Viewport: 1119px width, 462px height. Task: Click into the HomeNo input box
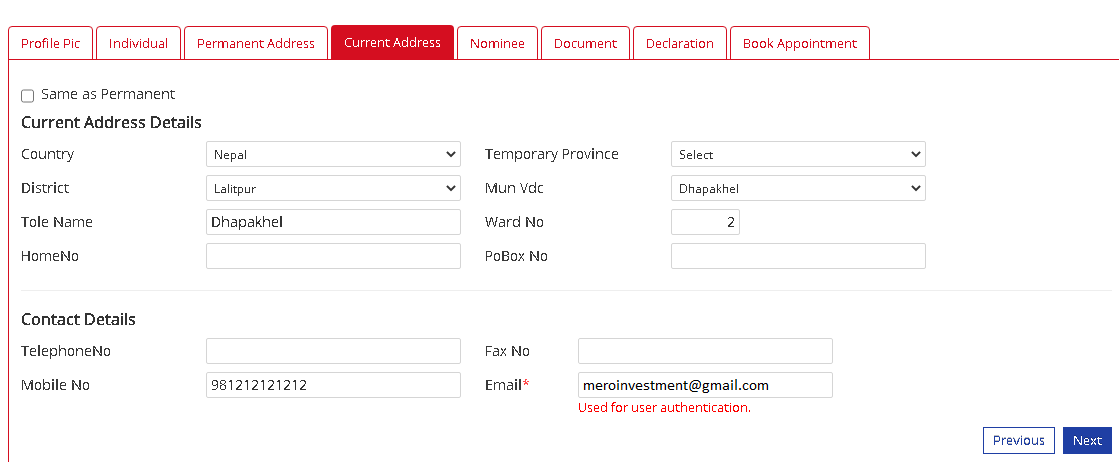tap(333, 256)
